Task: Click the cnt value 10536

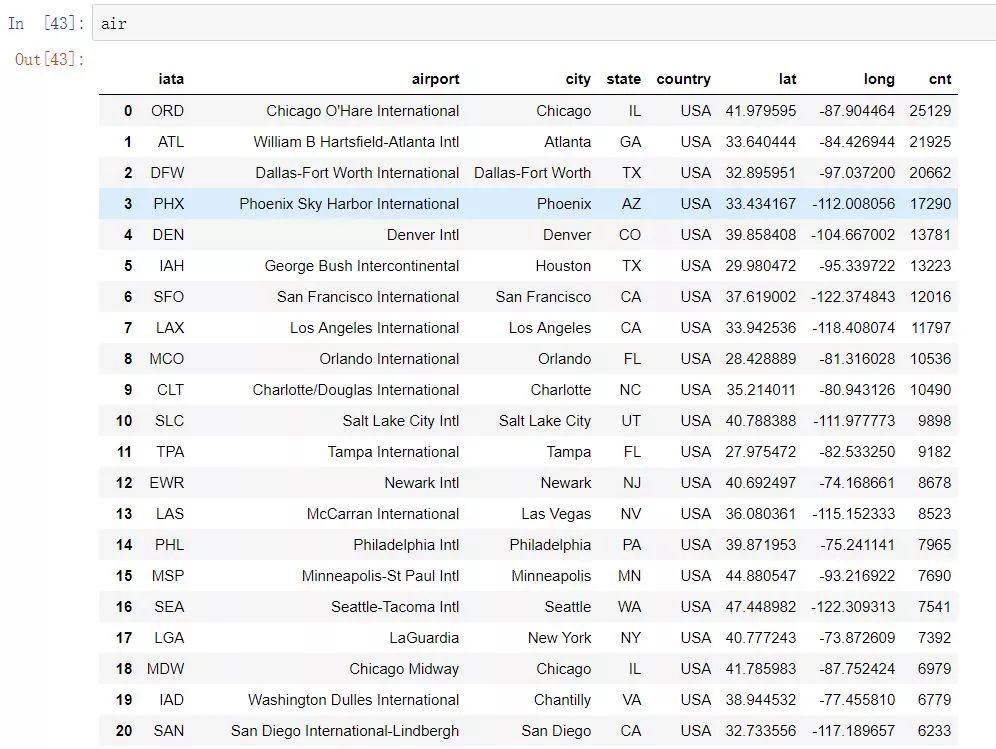Action: tap(930, 359)
